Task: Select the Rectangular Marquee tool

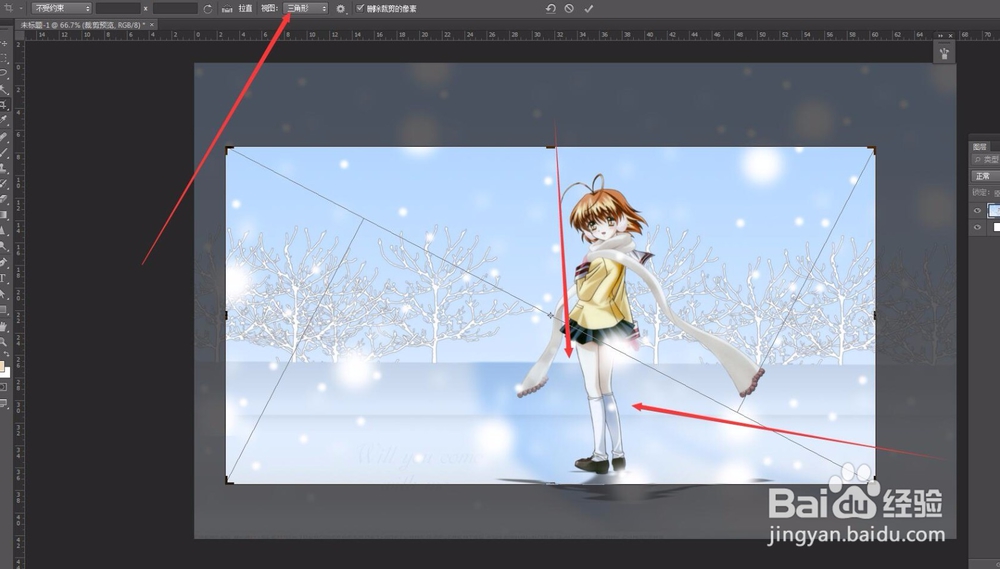Action: (x=4, y=57)
